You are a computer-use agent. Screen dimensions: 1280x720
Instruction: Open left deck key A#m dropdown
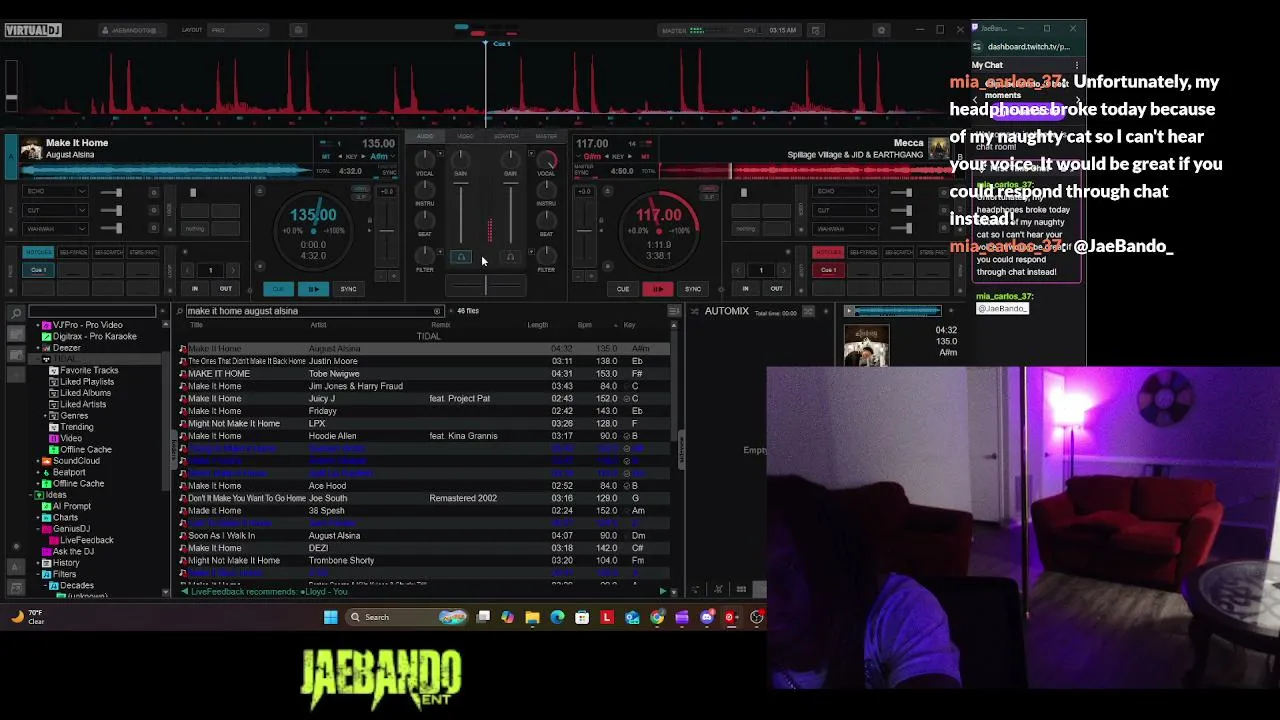coord(382,156)
